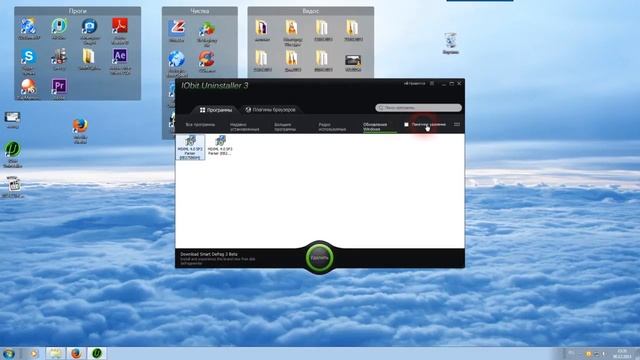Launch CCleaner from Чистка group
This screenshot has height=360, width=640.
[207, 62]
